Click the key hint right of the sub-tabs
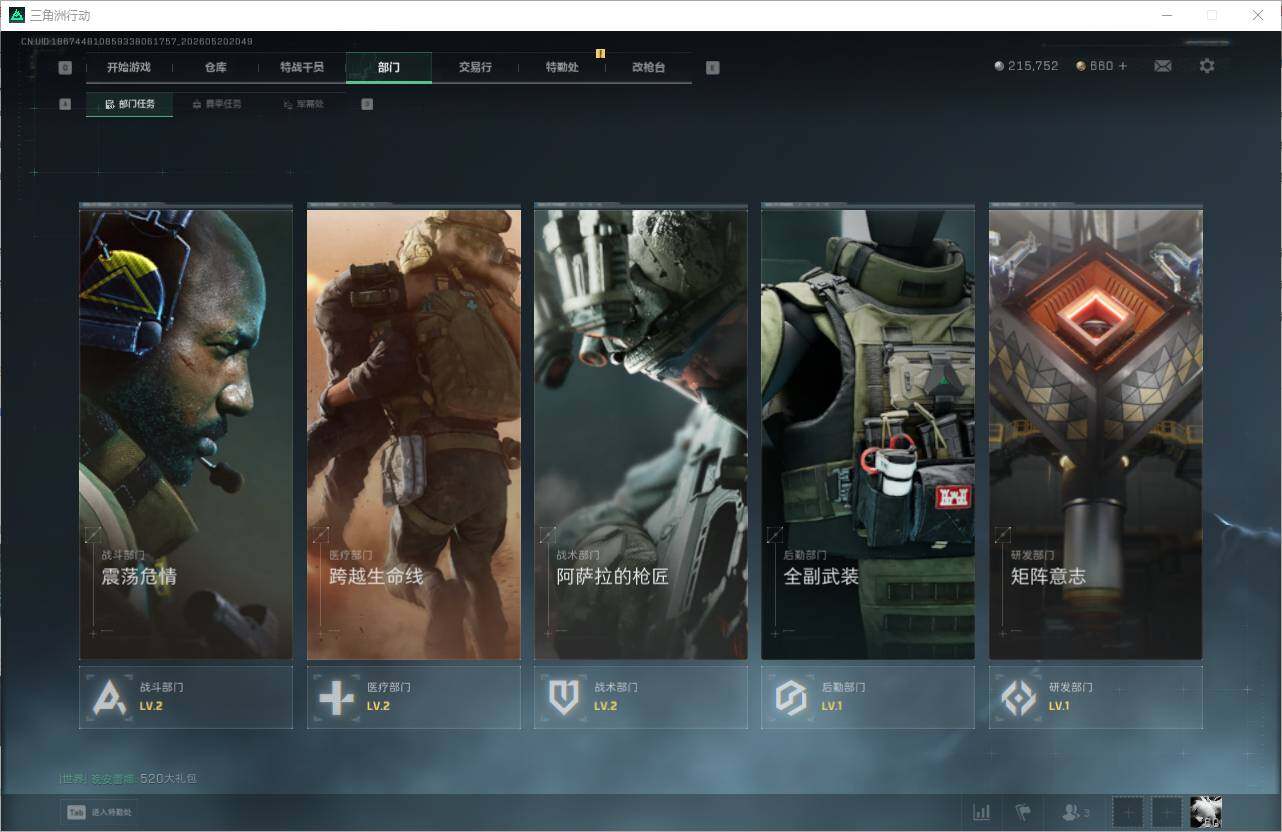 click(367, 104)
